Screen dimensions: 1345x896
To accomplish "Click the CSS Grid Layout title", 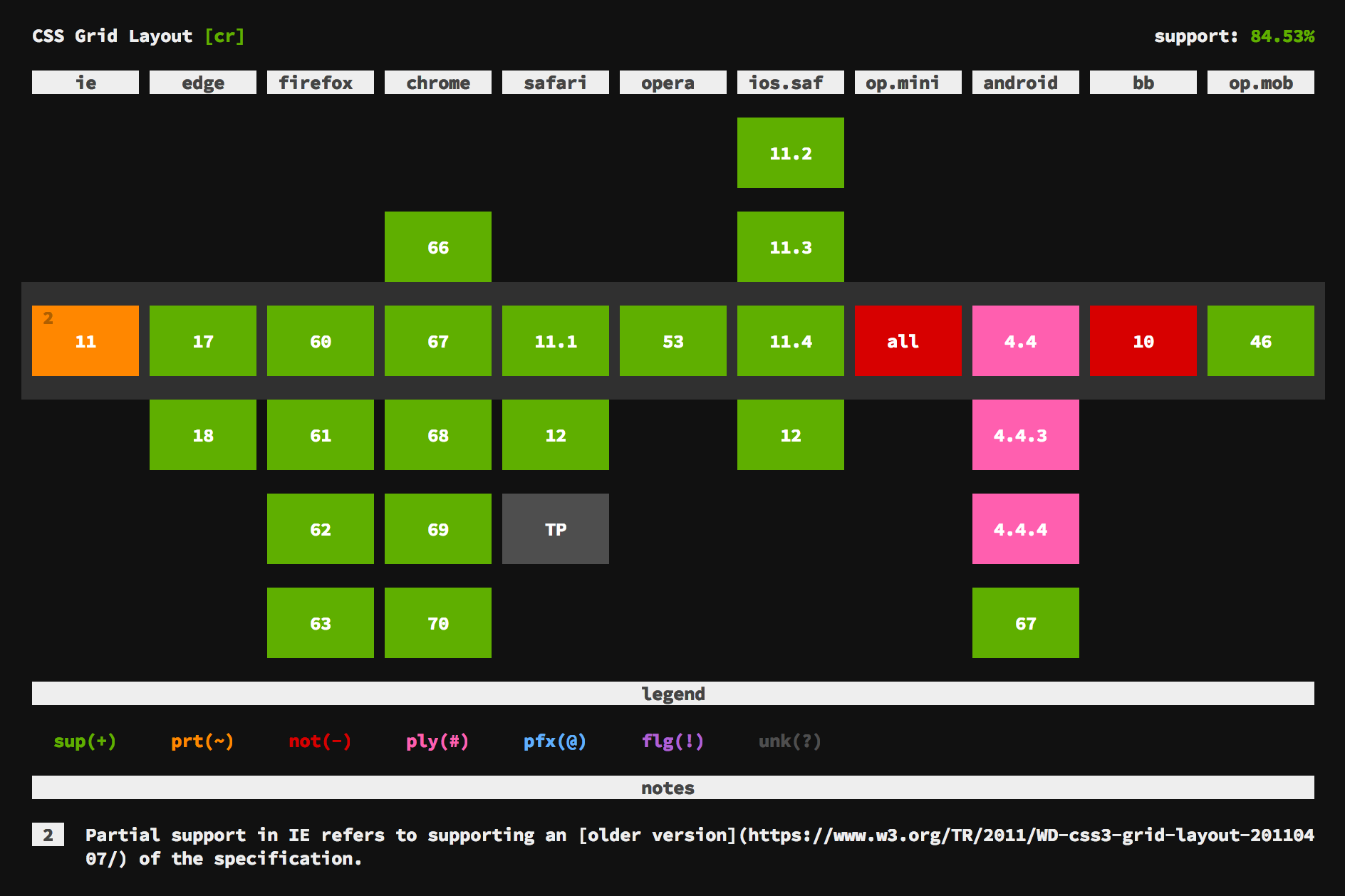I will 112,36.
